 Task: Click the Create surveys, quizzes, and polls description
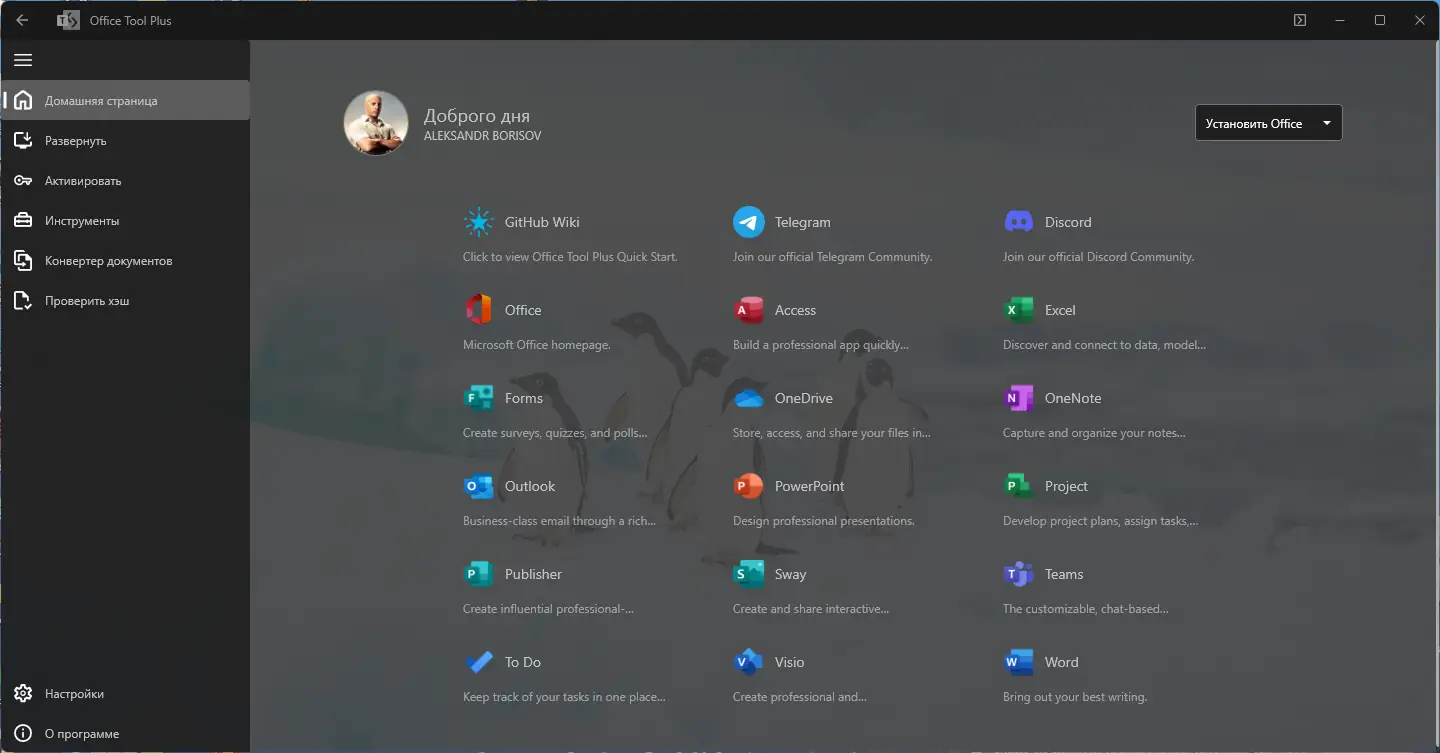555,433
